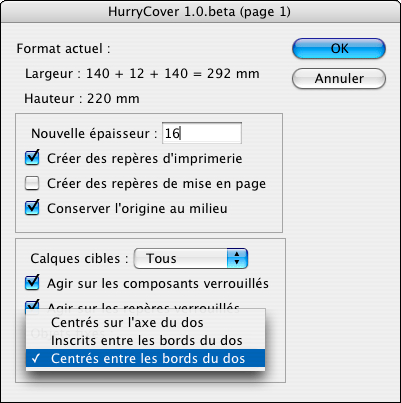401x403 pixels.
Task: Uncheck Agir sur les composants verrouillés
Action: coord(32,283)
